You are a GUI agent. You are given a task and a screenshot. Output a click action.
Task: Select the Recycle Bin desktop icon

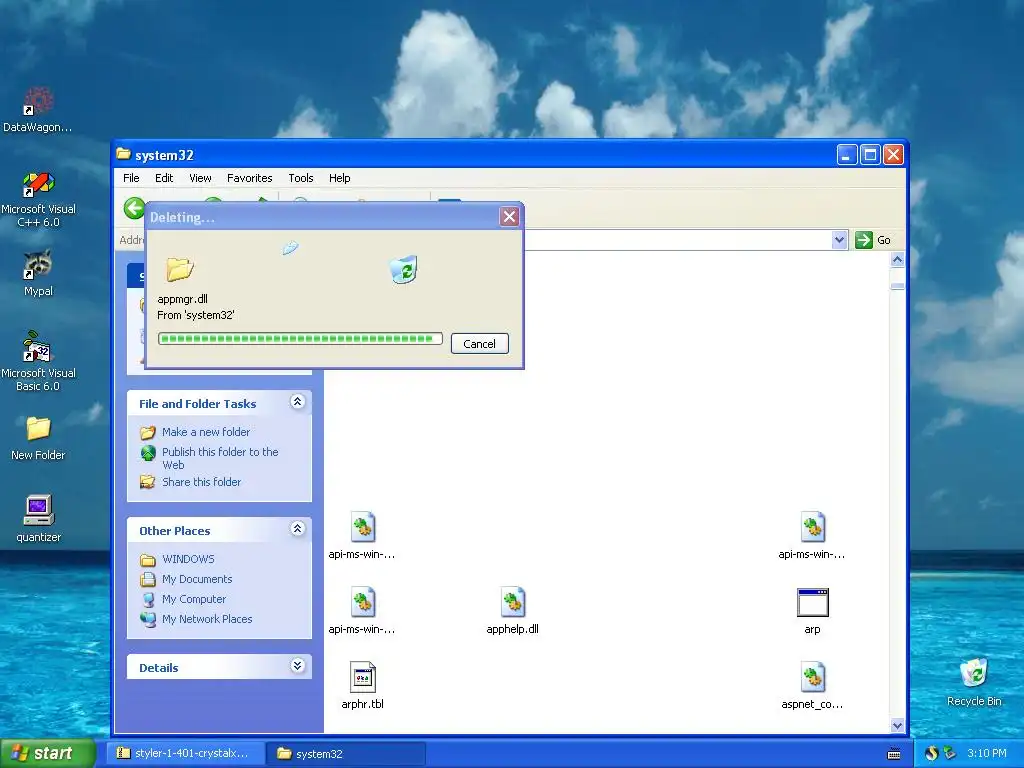click(974, 682)
